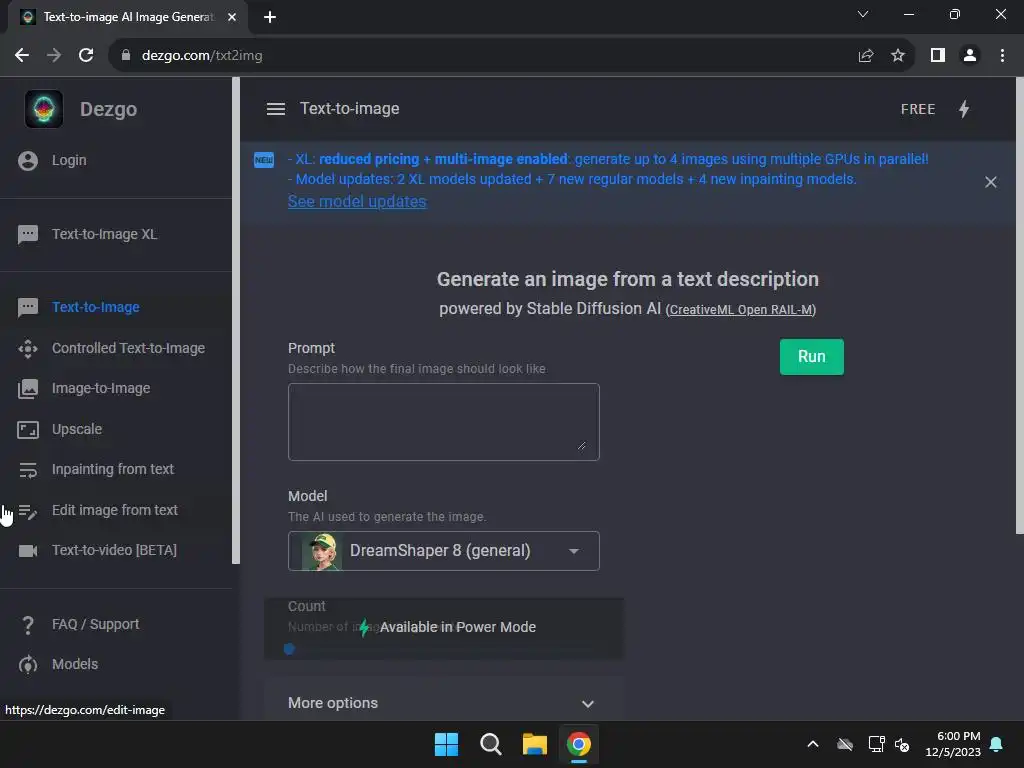The height and width of the screenshot is (768, 1024).
Task: Click the Dezgo brand name
Action: click(x=108, y=109)
